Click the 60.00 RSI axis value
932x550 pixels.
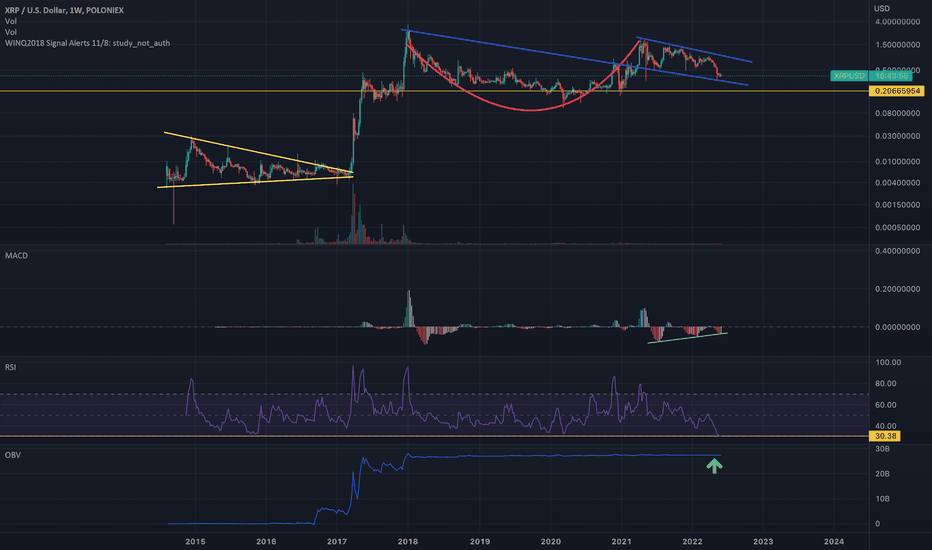click(886, 405)
